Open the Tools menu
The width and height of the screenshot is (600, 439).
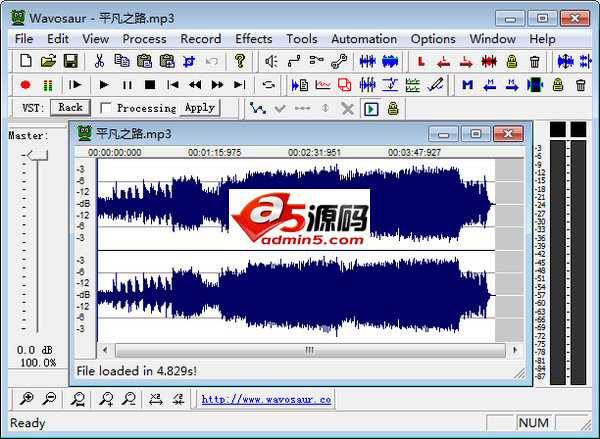(x=302, y=39)
